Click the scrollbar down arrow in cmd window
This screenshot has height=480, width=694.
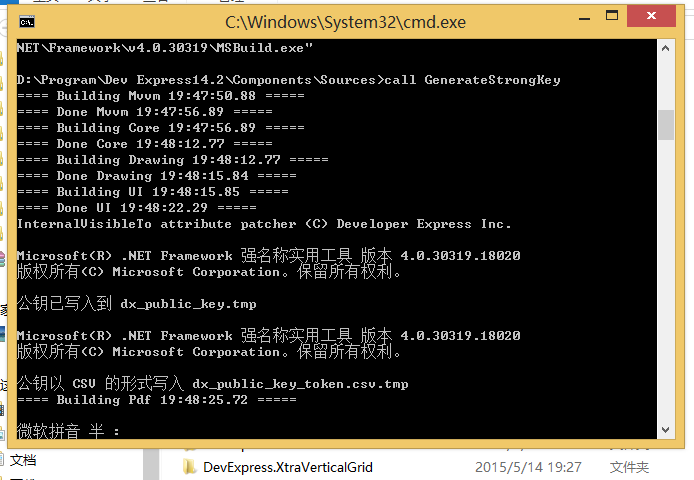(x=665, y=430)
